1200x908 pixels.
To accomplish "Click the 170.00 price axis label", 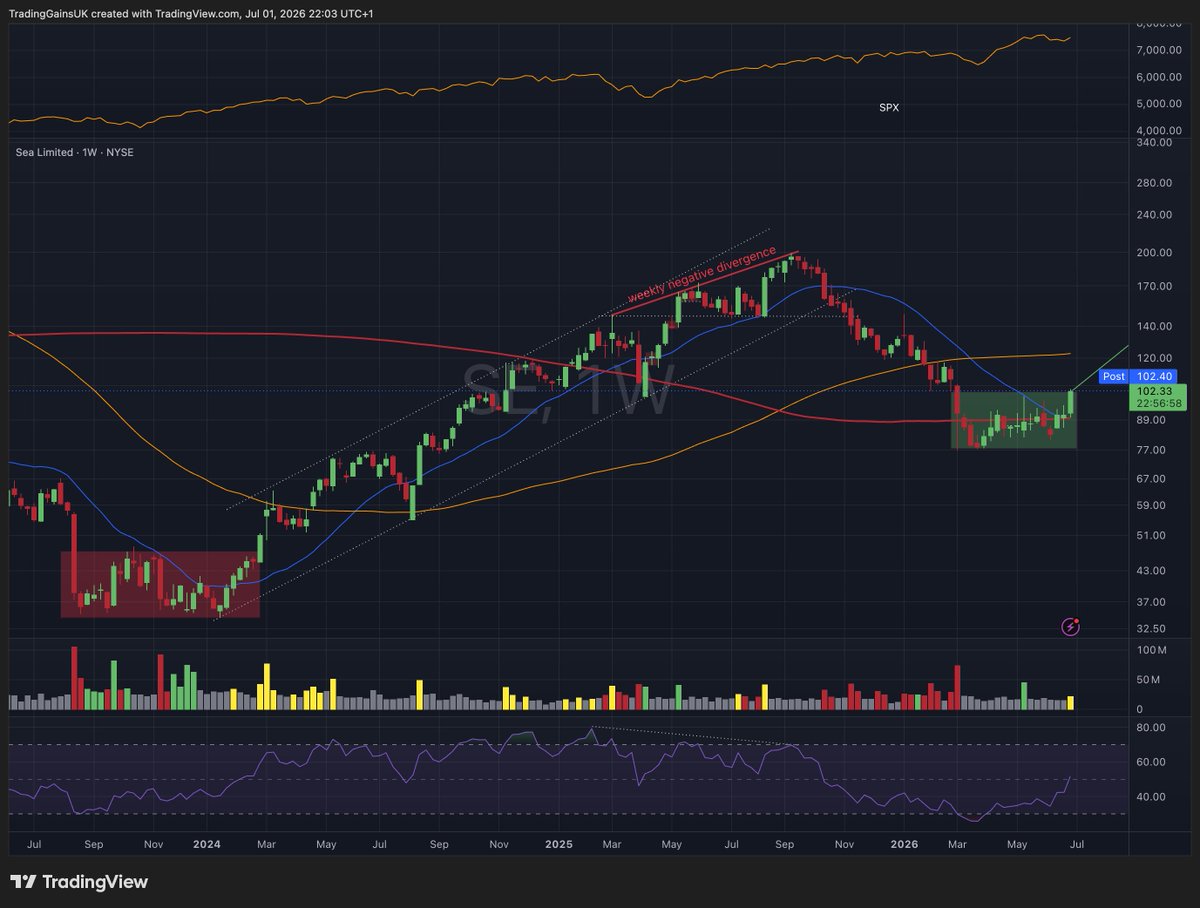I will [x=1154, y=286].
